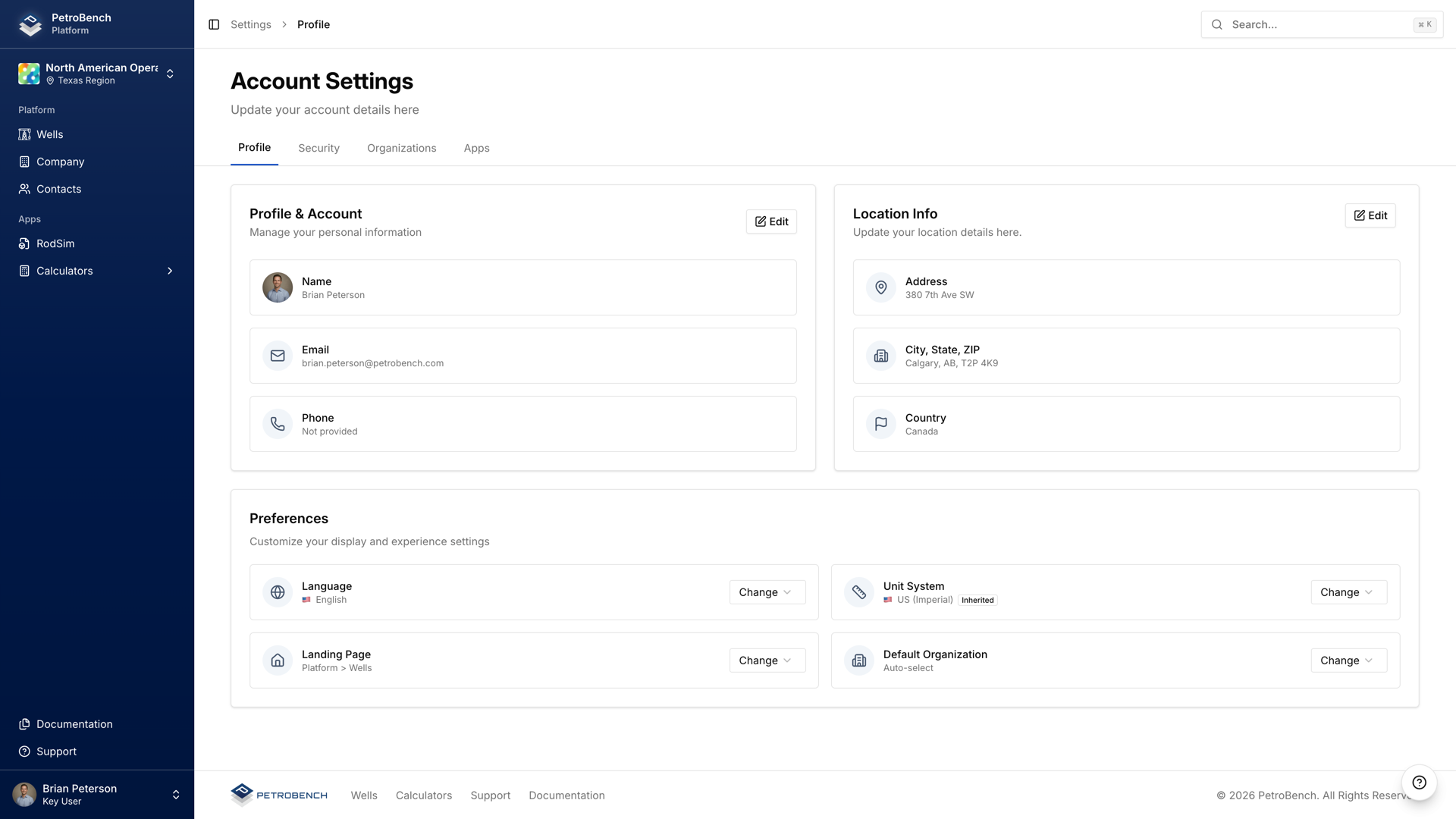
Task: Edit the Location Info details
Action: pos(1370,215)
